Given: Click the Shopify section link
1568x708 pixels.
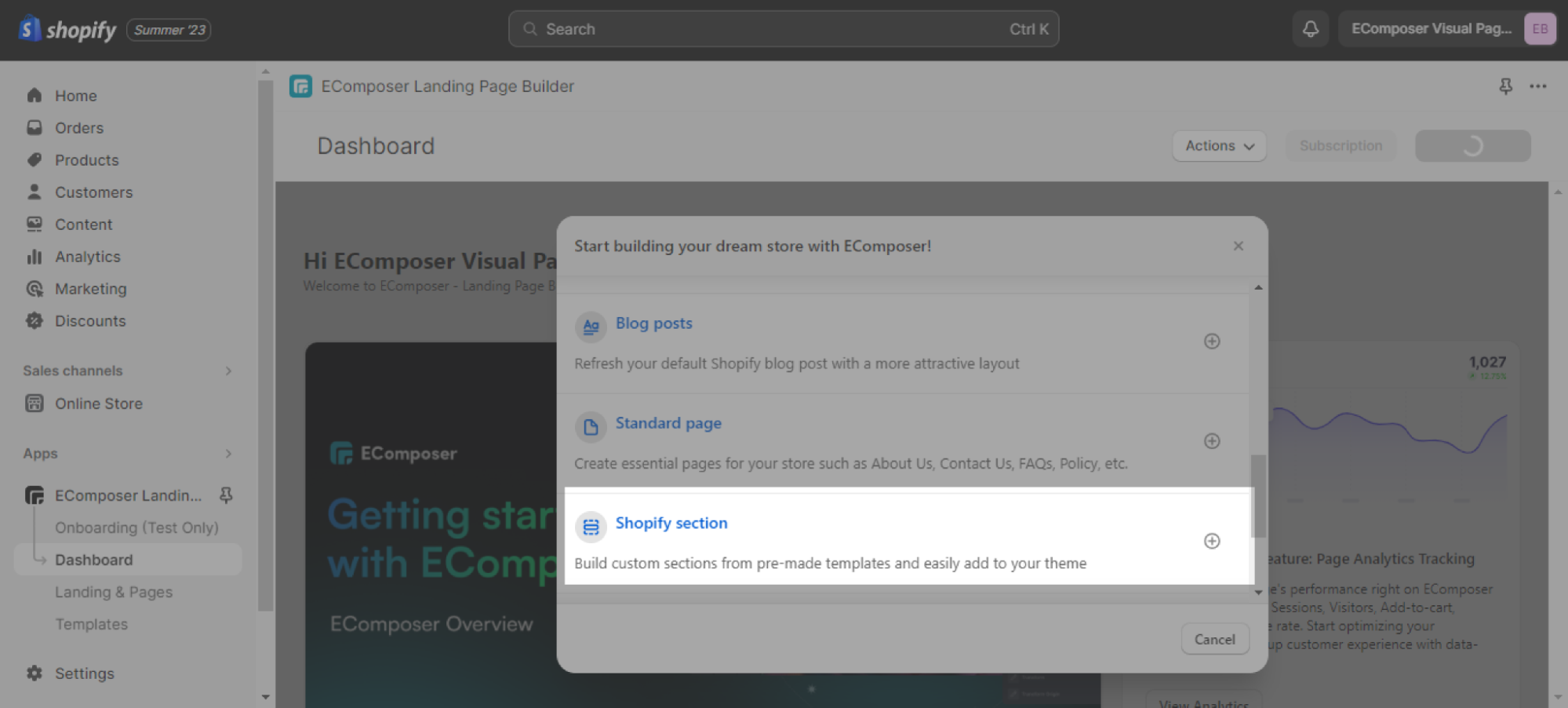Looking at the screenshot, I should [x=671, y=523].
